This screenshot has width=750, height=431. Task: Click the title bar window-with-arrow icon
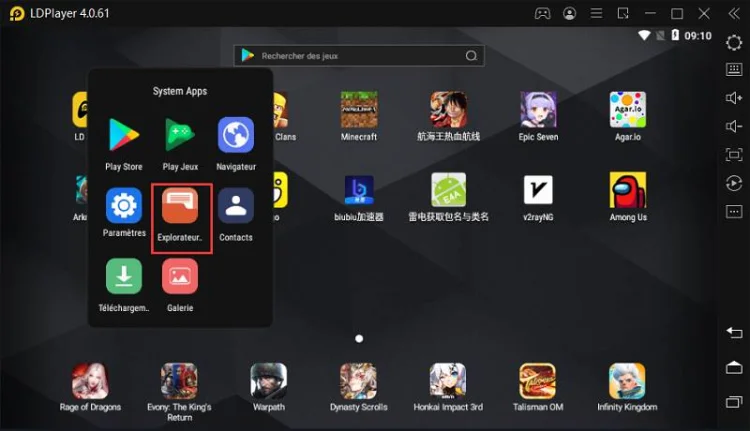pyautogui.click(x=623, y=13)
